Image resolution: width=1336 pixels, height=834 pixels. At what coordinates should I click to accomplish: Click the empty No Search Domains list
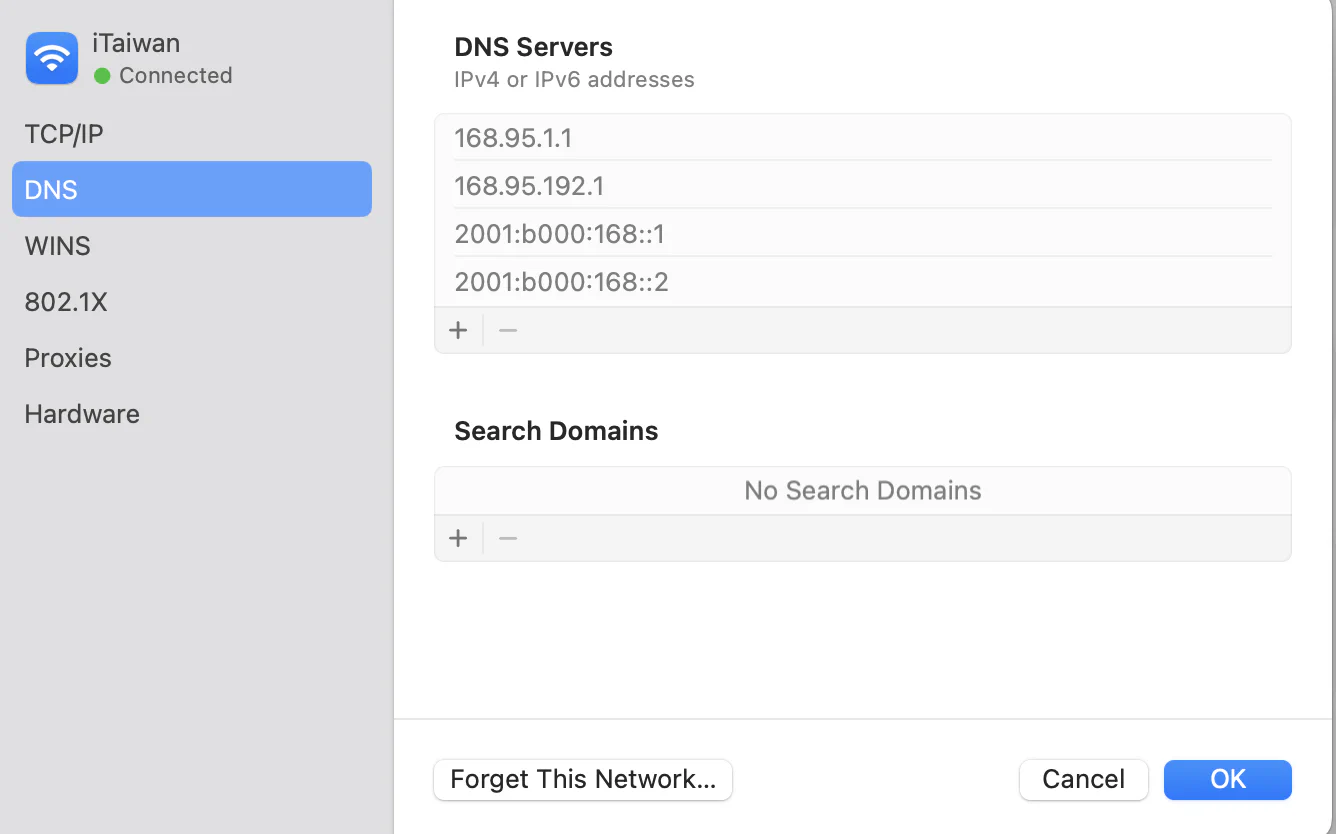(862, 491)
